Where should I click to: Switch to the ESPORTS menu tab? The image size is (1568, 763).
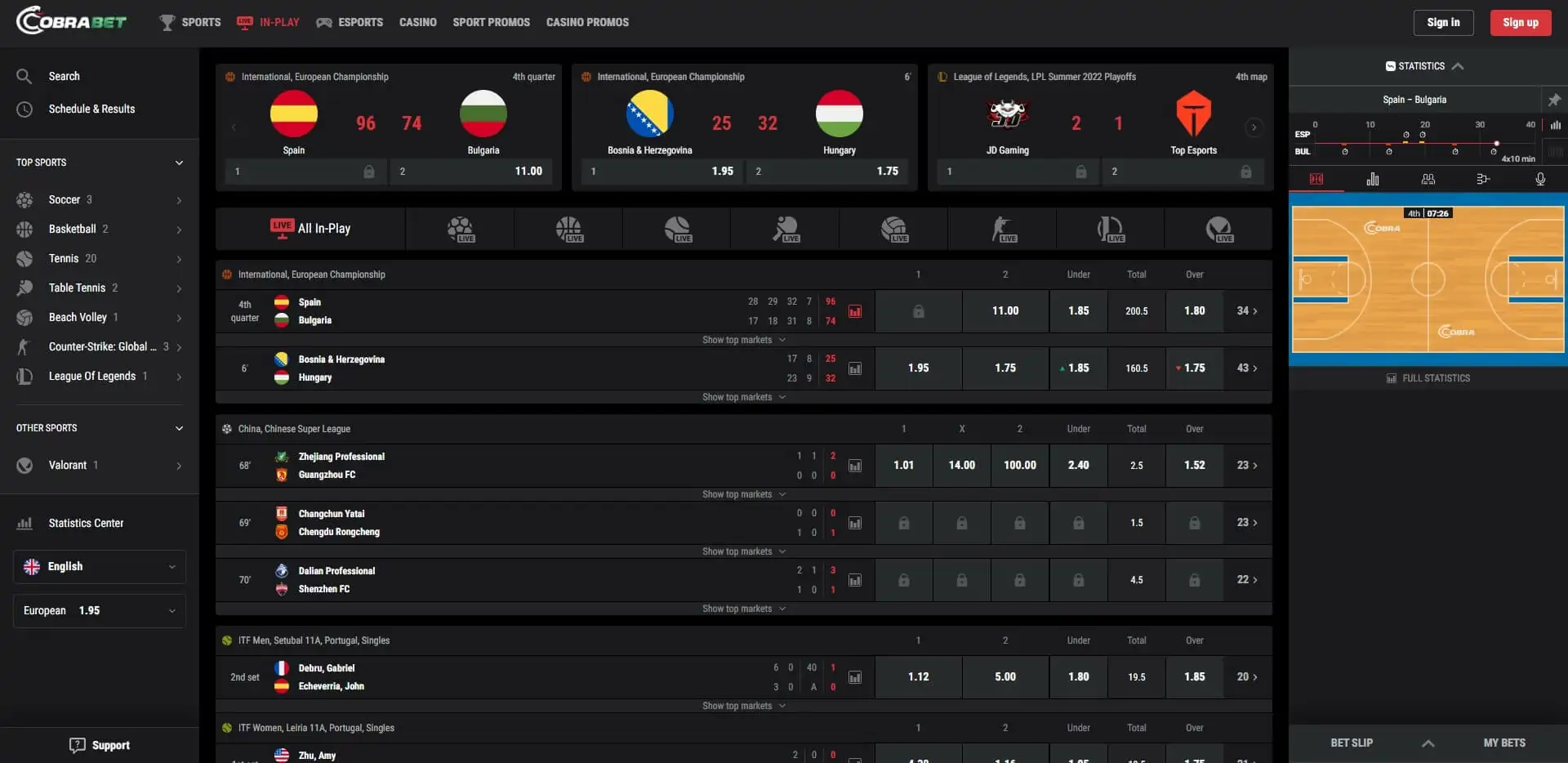pyautogui.click(x=350, y=22)
